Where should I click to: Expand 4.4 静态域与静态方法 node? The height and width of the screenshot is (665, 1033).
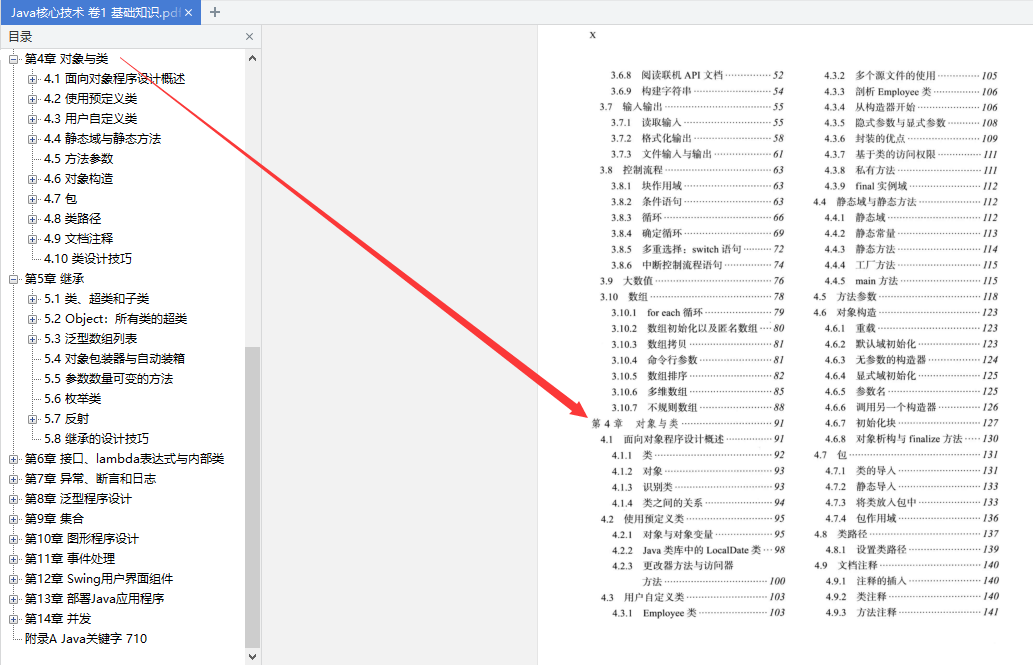32,139
